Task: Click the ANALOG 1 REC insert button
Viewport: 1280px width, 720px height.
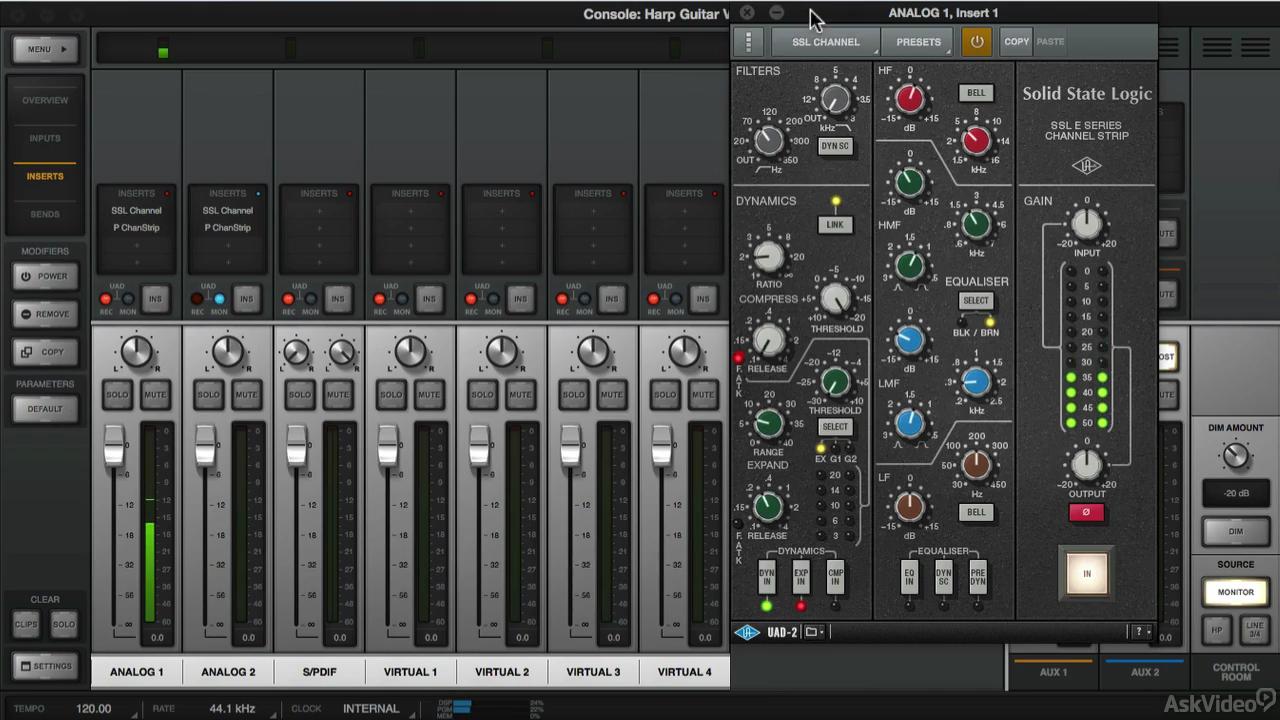Action: pos(106,299)
